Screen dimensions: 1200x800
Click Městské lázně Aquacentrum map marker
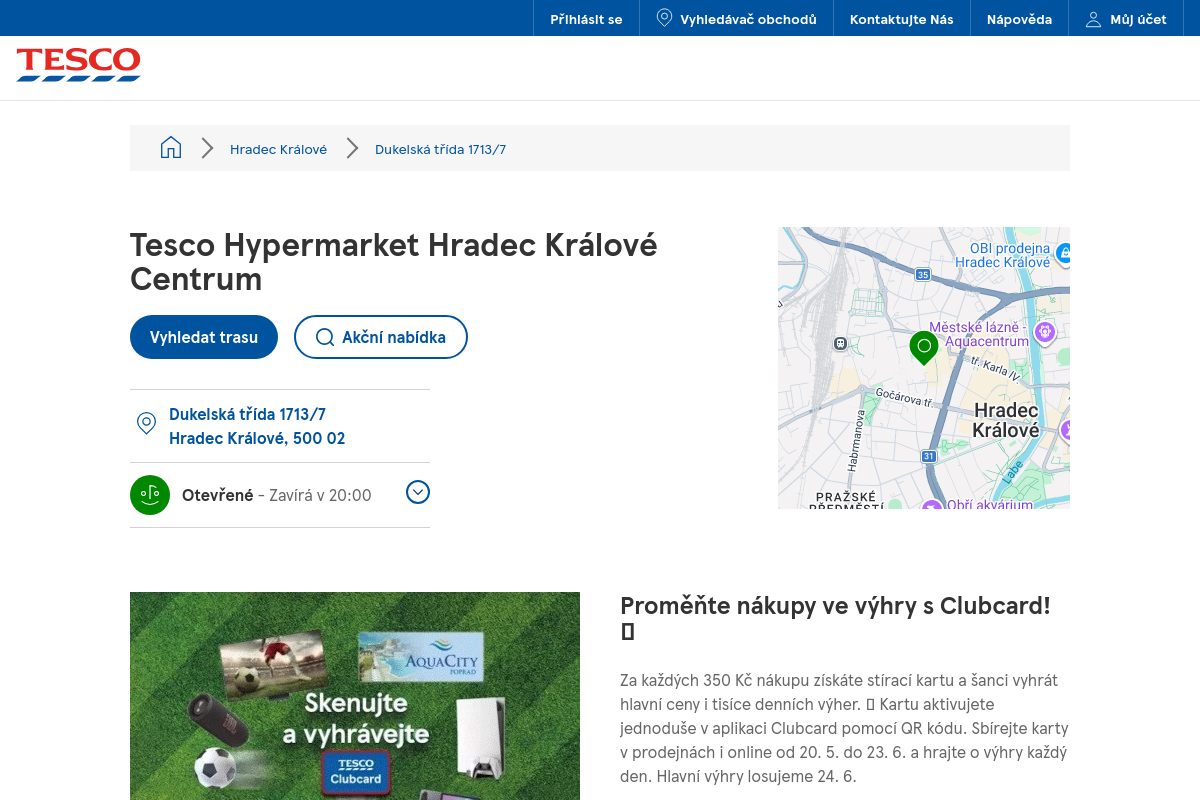click(x=1045, y=331)
